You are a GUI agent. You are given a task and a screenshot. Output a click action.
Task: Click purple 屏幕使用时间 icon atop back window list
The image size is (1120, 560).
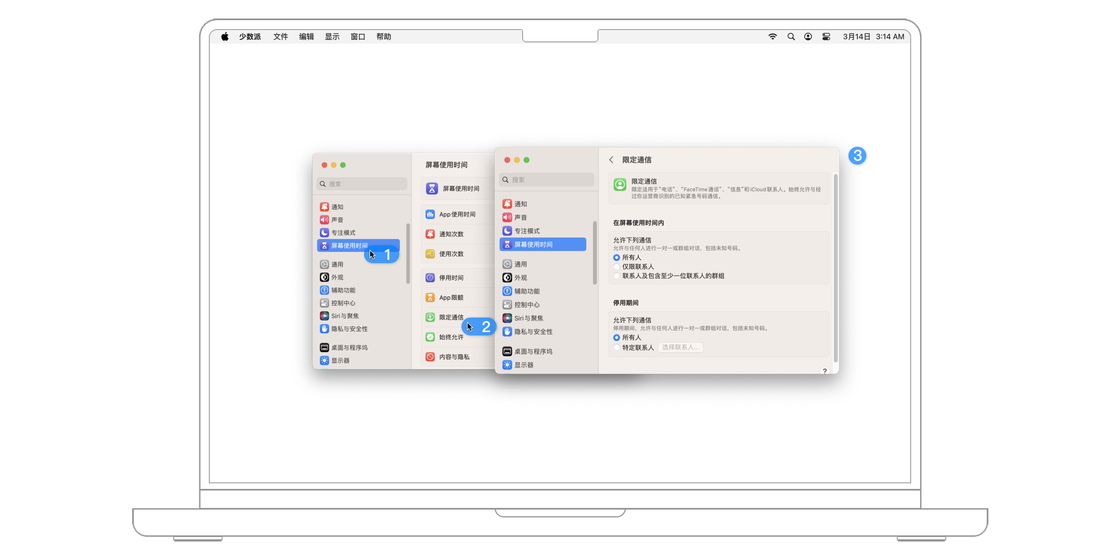432,189
